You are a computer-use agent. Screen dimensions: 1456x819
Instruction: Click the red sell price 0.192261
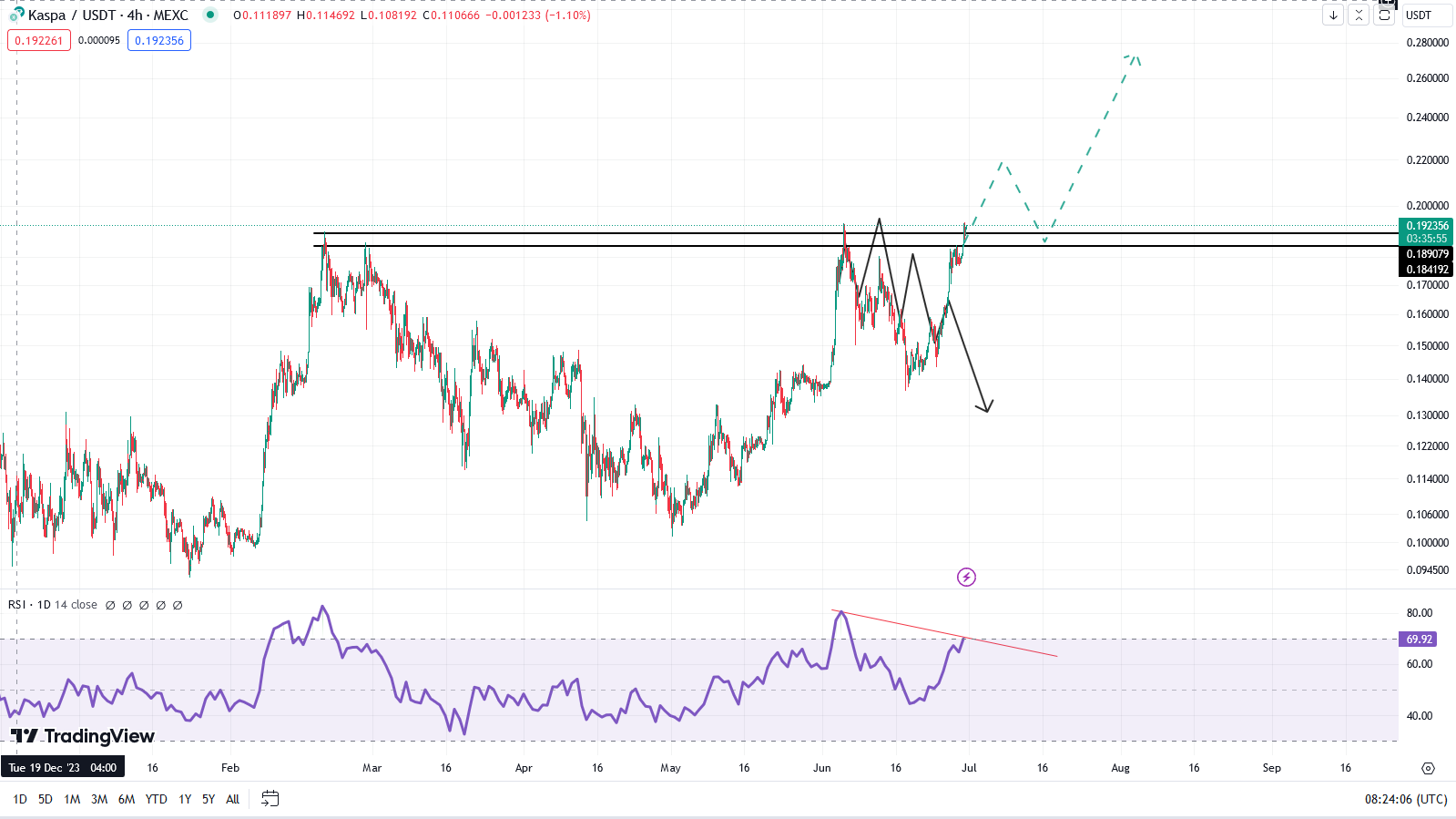click(39, 40)
